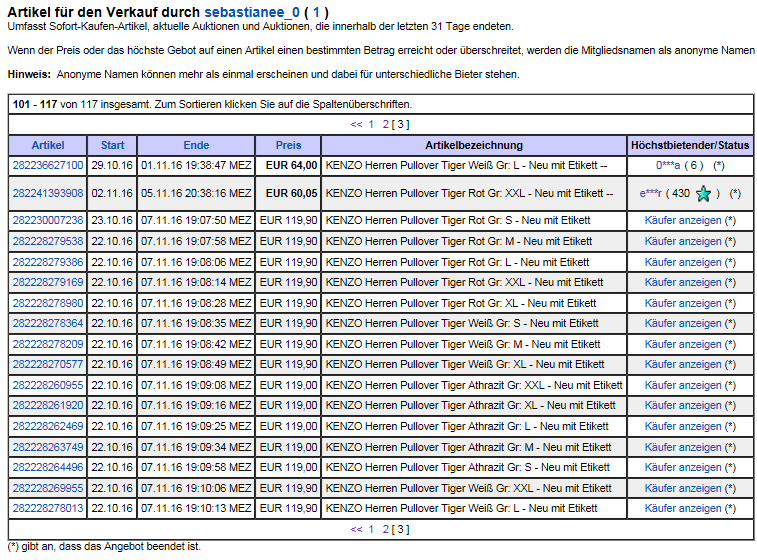Screen dimensions: 757x560
Task: Click the current page [ 3 ] at top
Action: point(400,125)
